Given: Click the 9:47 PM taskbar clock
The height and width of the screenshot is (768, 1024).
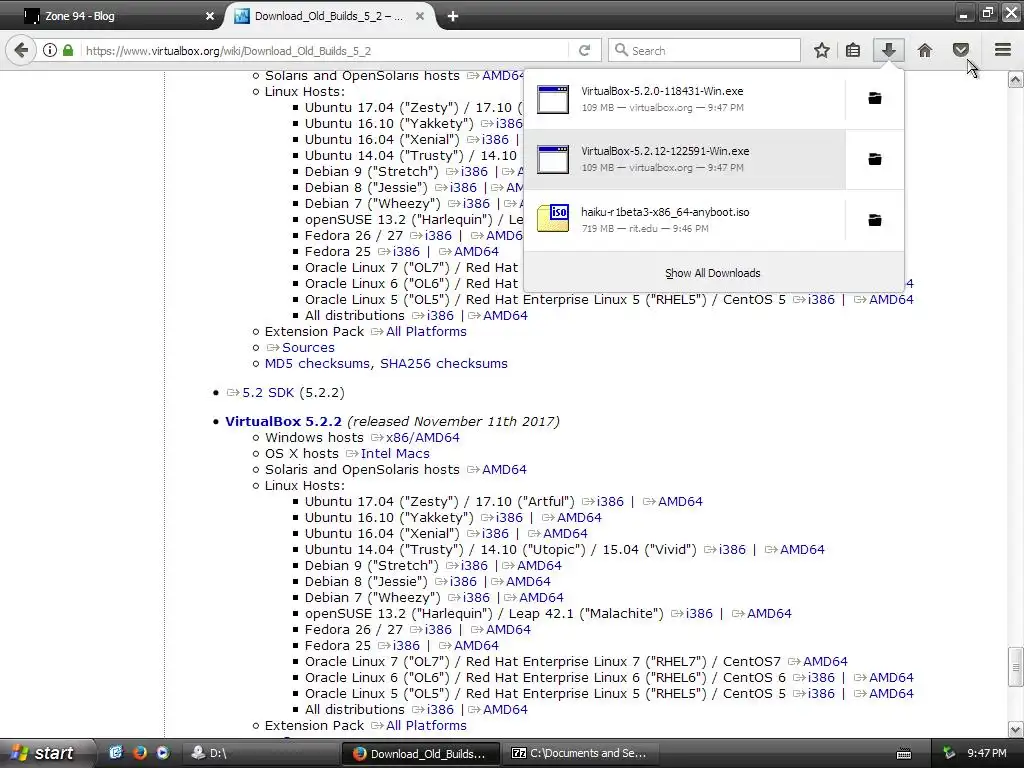Looking at the screenshot, I should pos(987,754).
